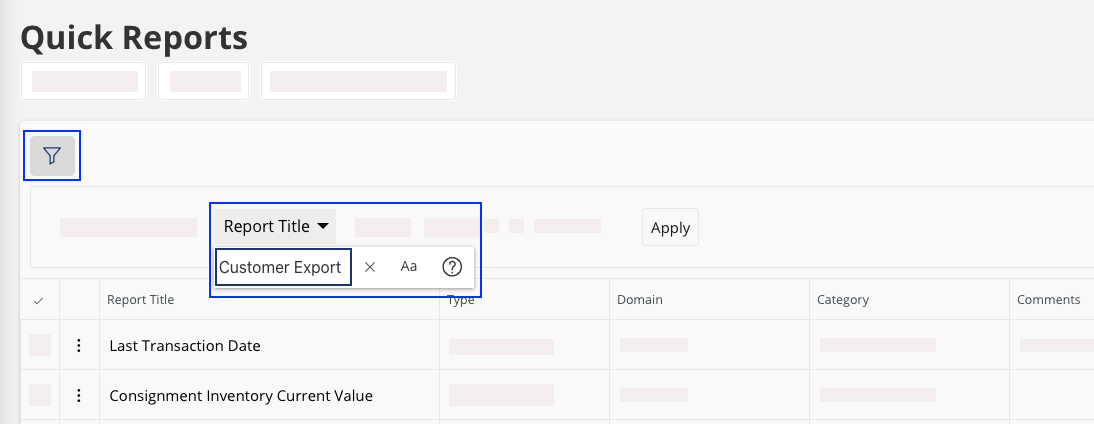Sort by Report Title column header
The height and width of the screenshot is (424, 1094).
click(140, 300)
